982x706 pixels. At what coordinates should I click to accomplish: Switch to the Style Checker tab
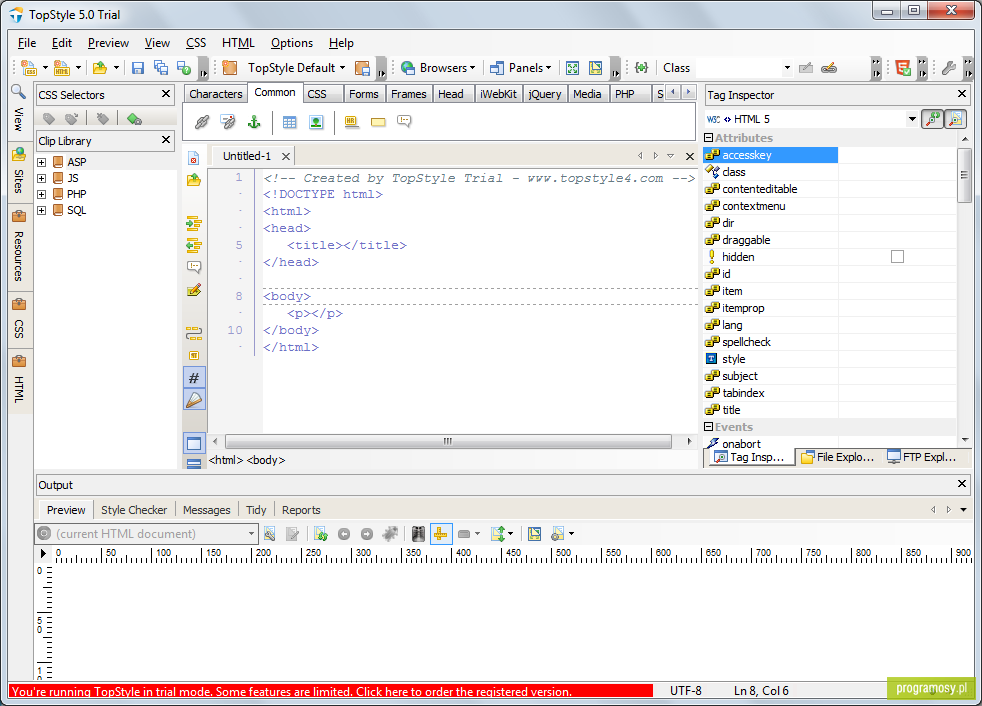[x=134, y=510]
